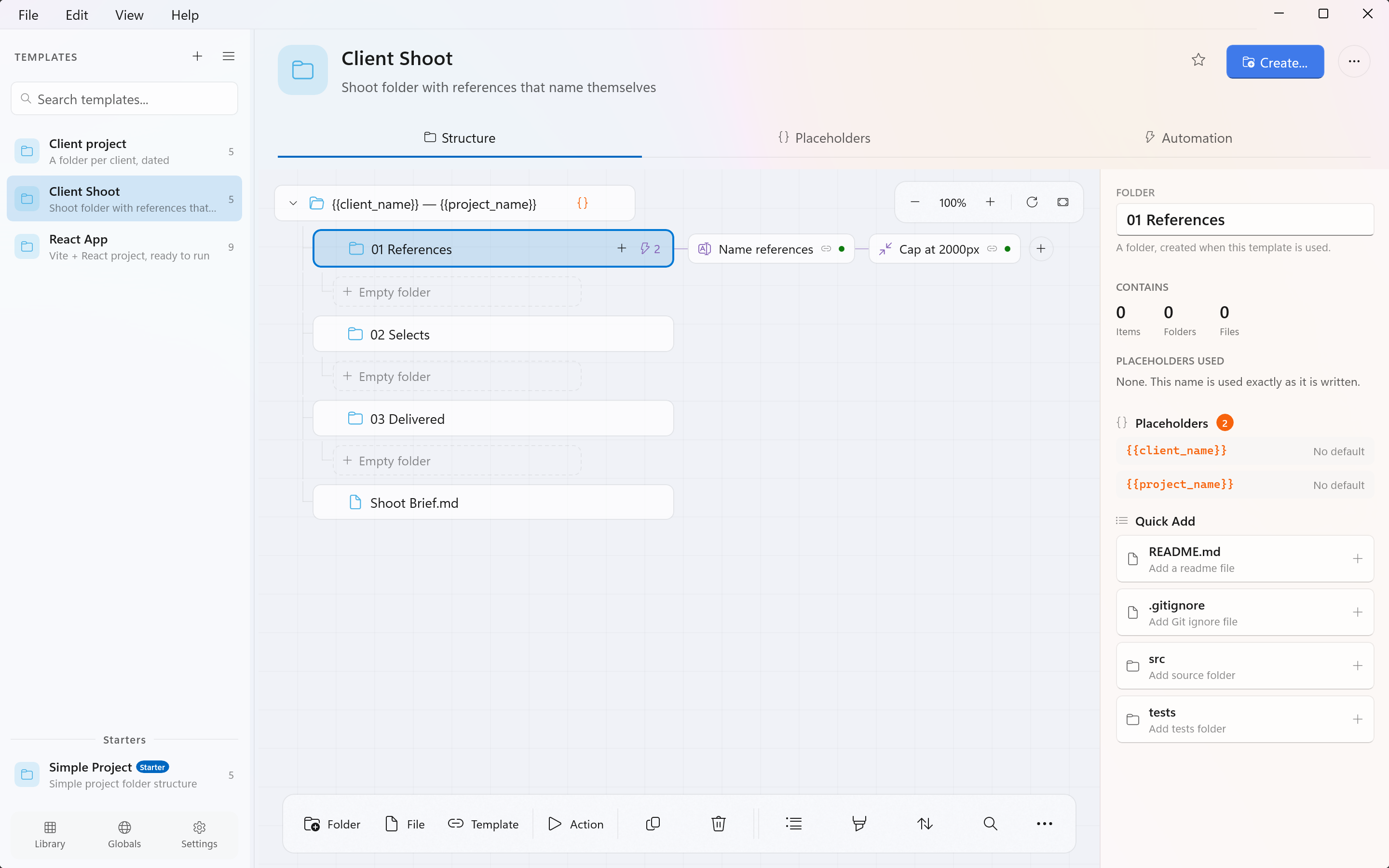Zoom in the structure canvas
The width and height of the screenshot is (1389, 868).
pyautogui.click(x=990, y=202)
